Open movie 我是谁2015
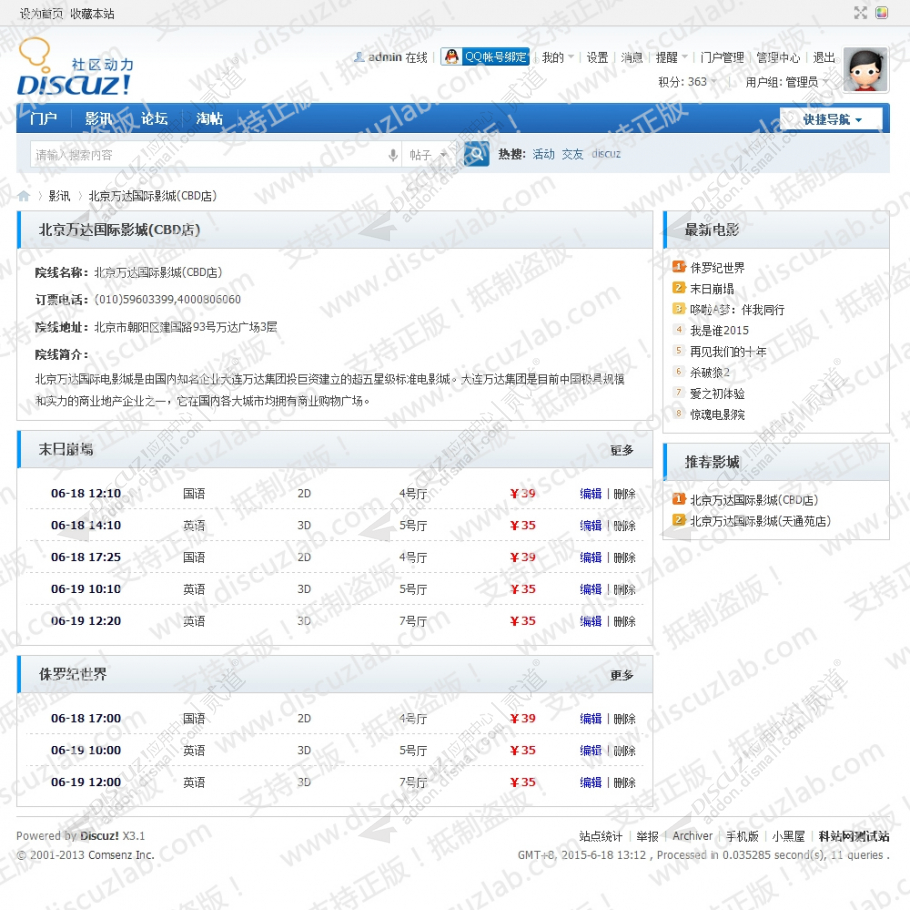910x910 pixels. (x=719, y=330)
